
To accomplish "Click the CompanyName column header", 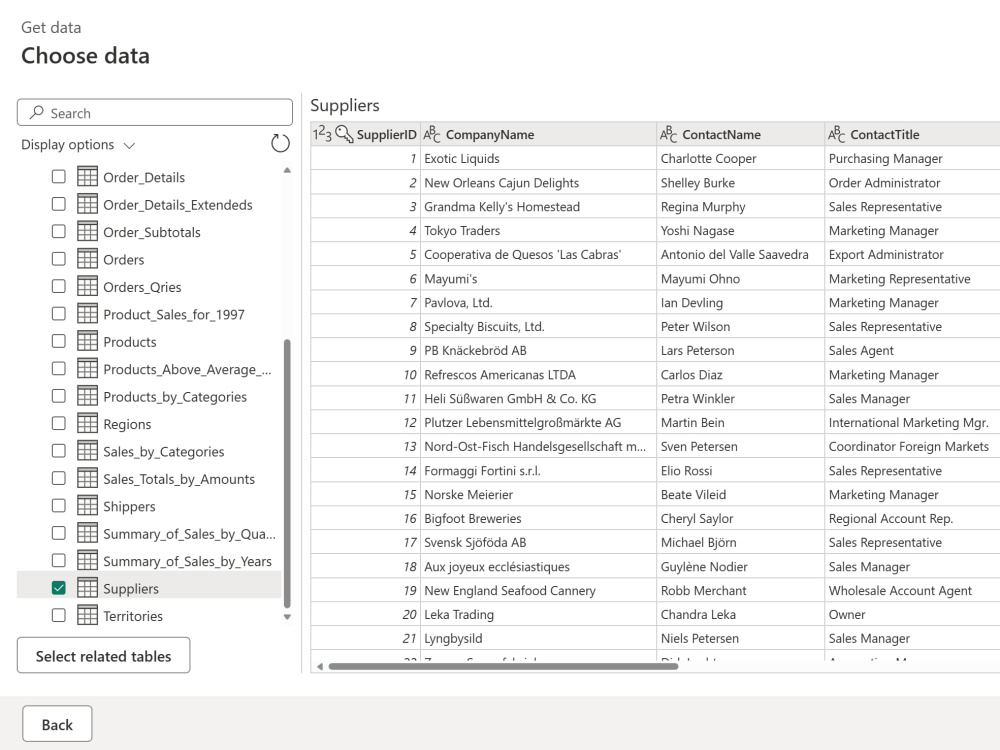I will click(538, 134).
